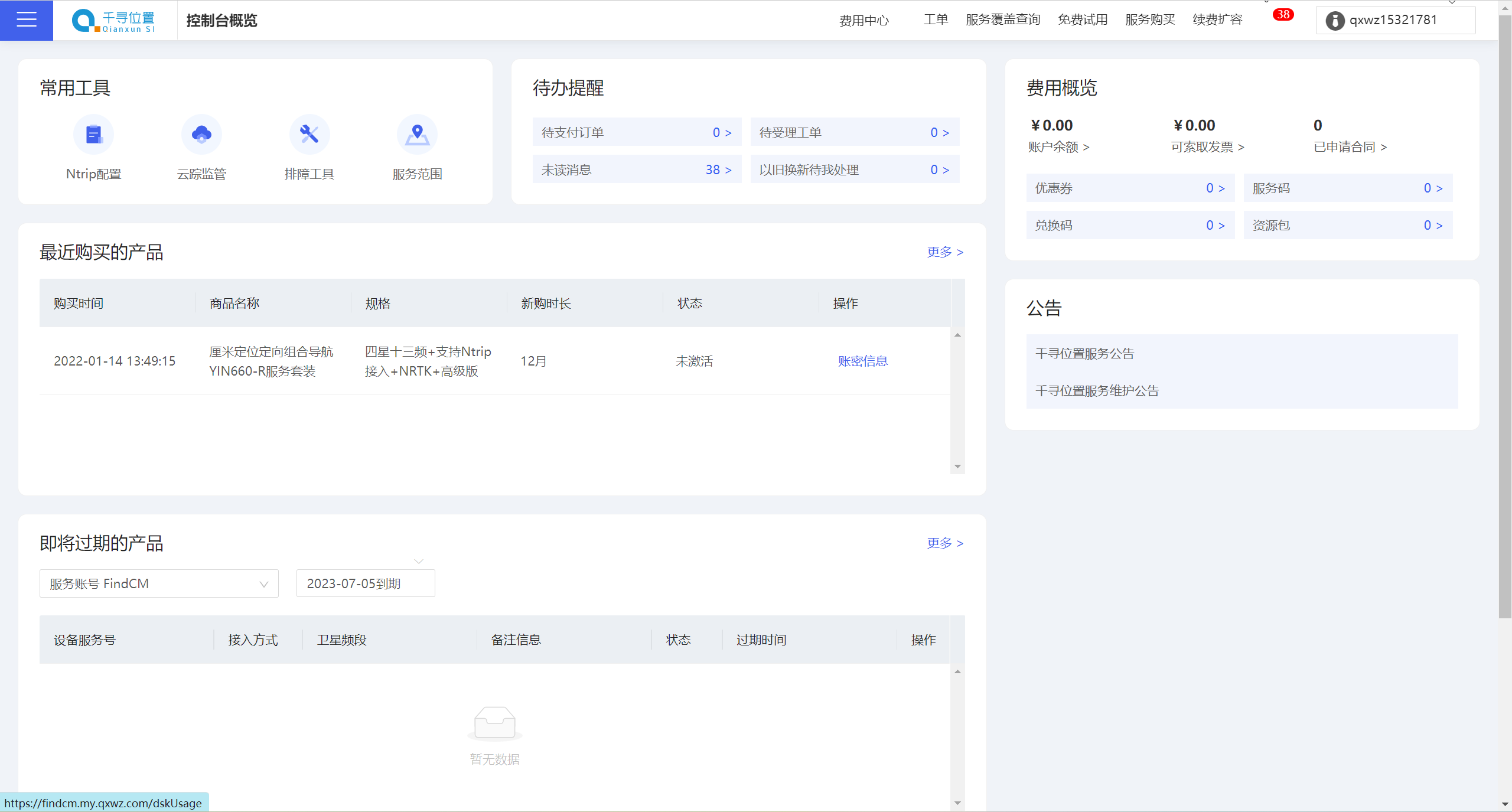Open 服务码 entry in 费用概览
1512x812 pixels.
pyautogui.click(x=1348, y=188)
